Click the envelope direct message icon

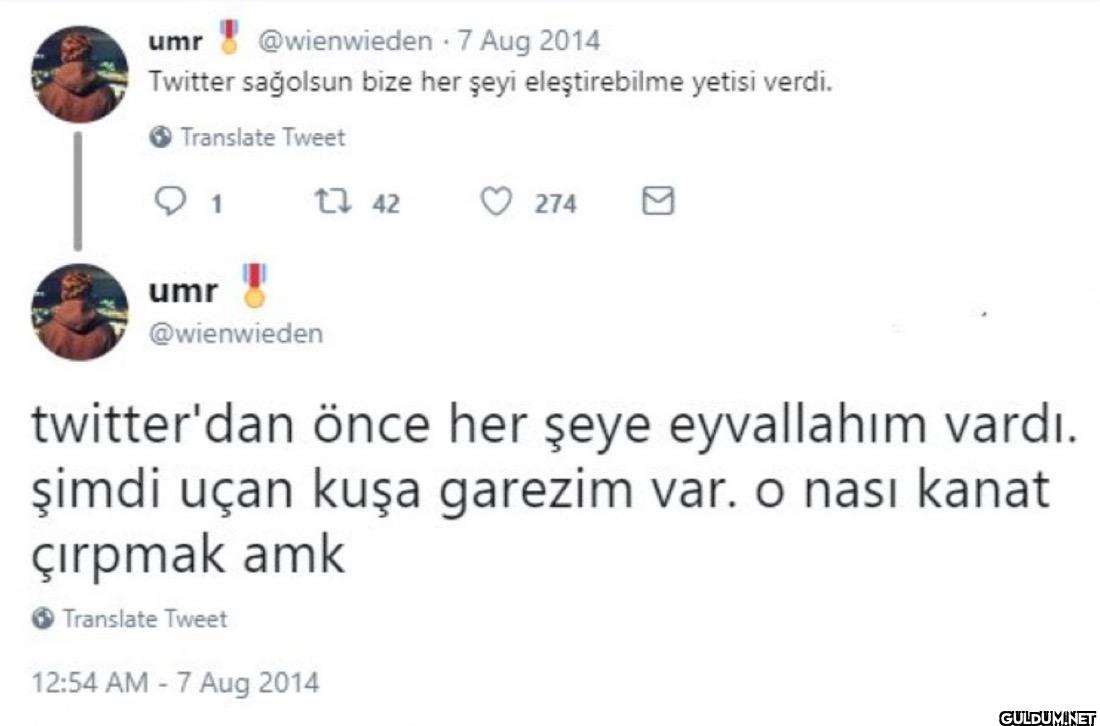(x=657, y=202)
